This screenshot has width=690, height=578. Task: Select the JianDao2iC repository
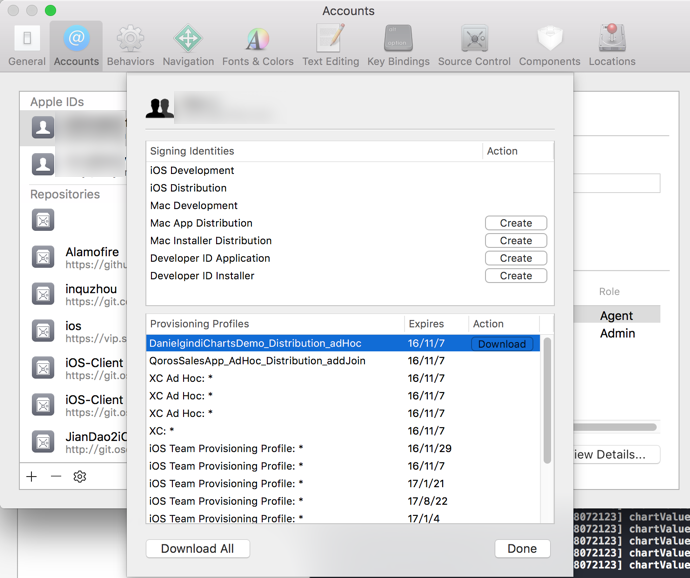click(73, 442)
